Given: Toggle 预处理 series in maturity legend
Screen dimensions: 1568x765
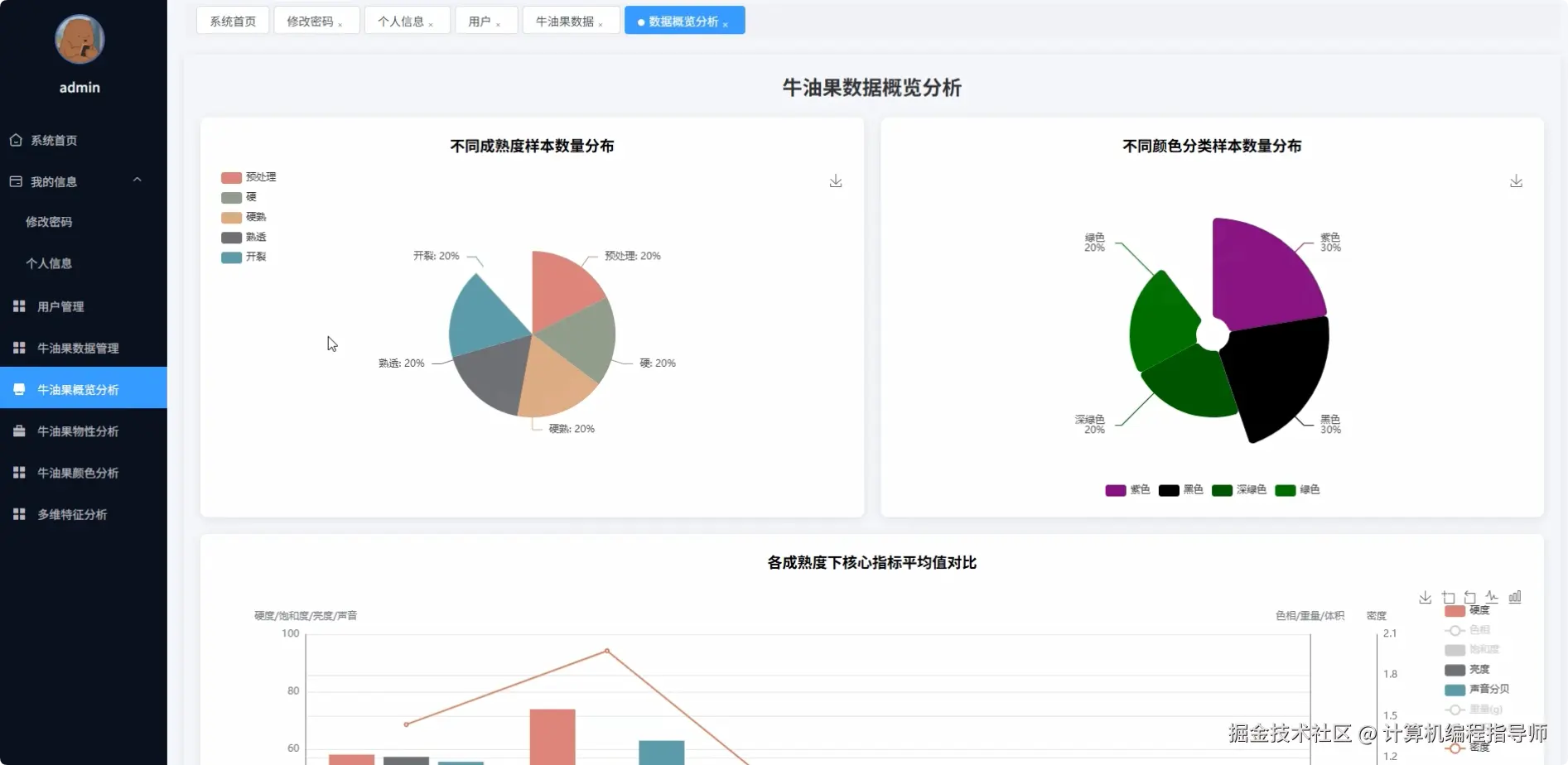Looking at the screenshot, I should click(248, 177).
